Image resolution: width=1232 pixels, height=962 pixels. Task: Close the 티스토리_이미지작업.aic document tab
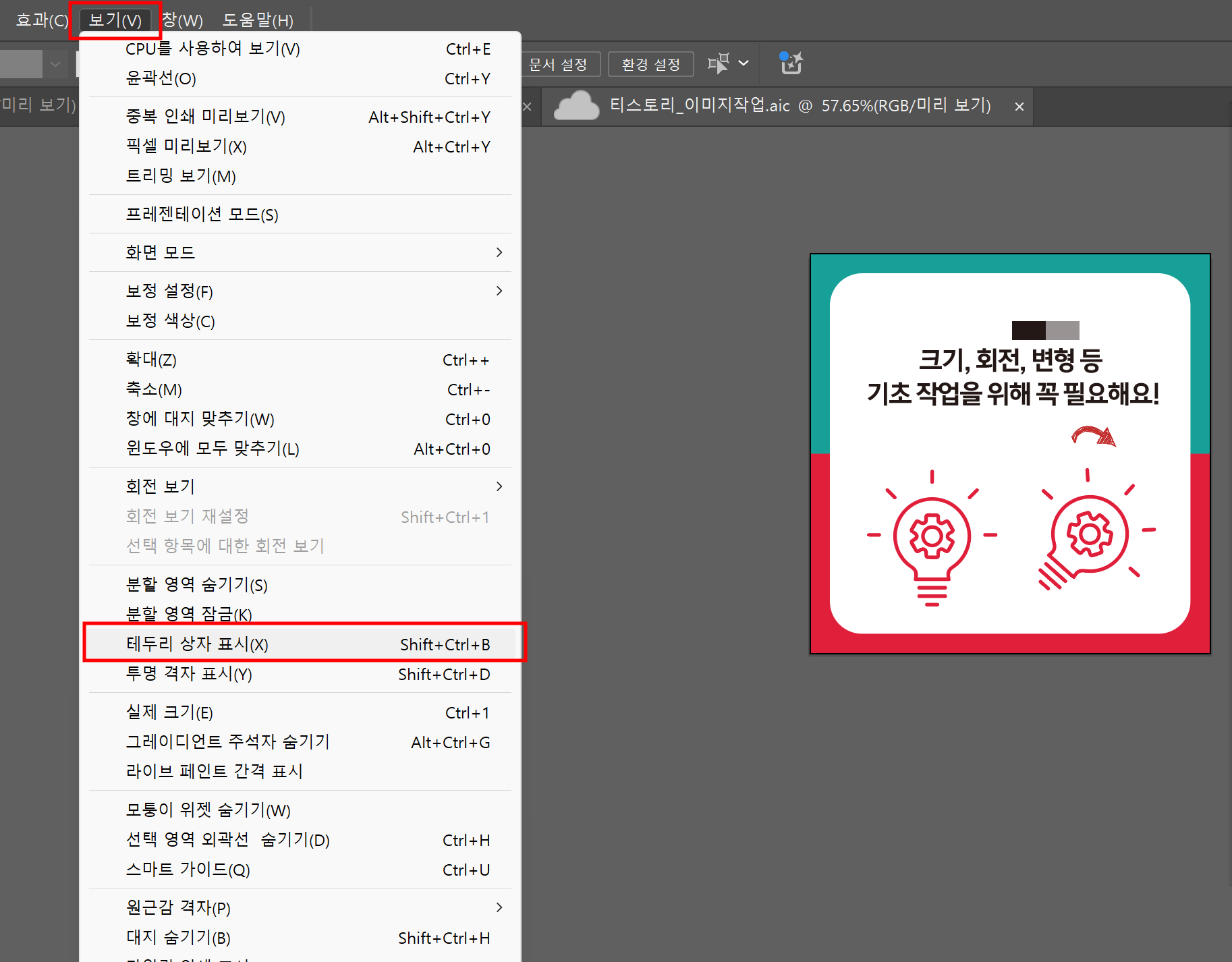[1018, 106]
